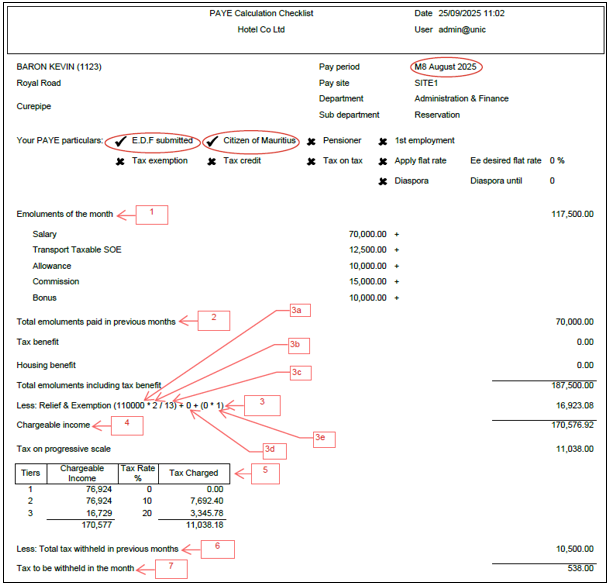Toggle the Diaspora cross mark

383,181
